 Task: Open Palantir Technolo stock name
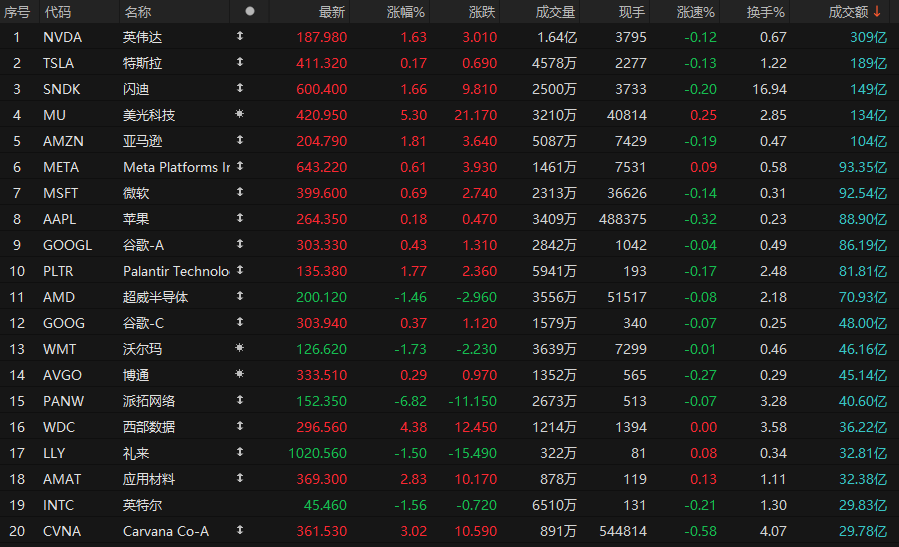pyautogui.click(x=177, y=271)
